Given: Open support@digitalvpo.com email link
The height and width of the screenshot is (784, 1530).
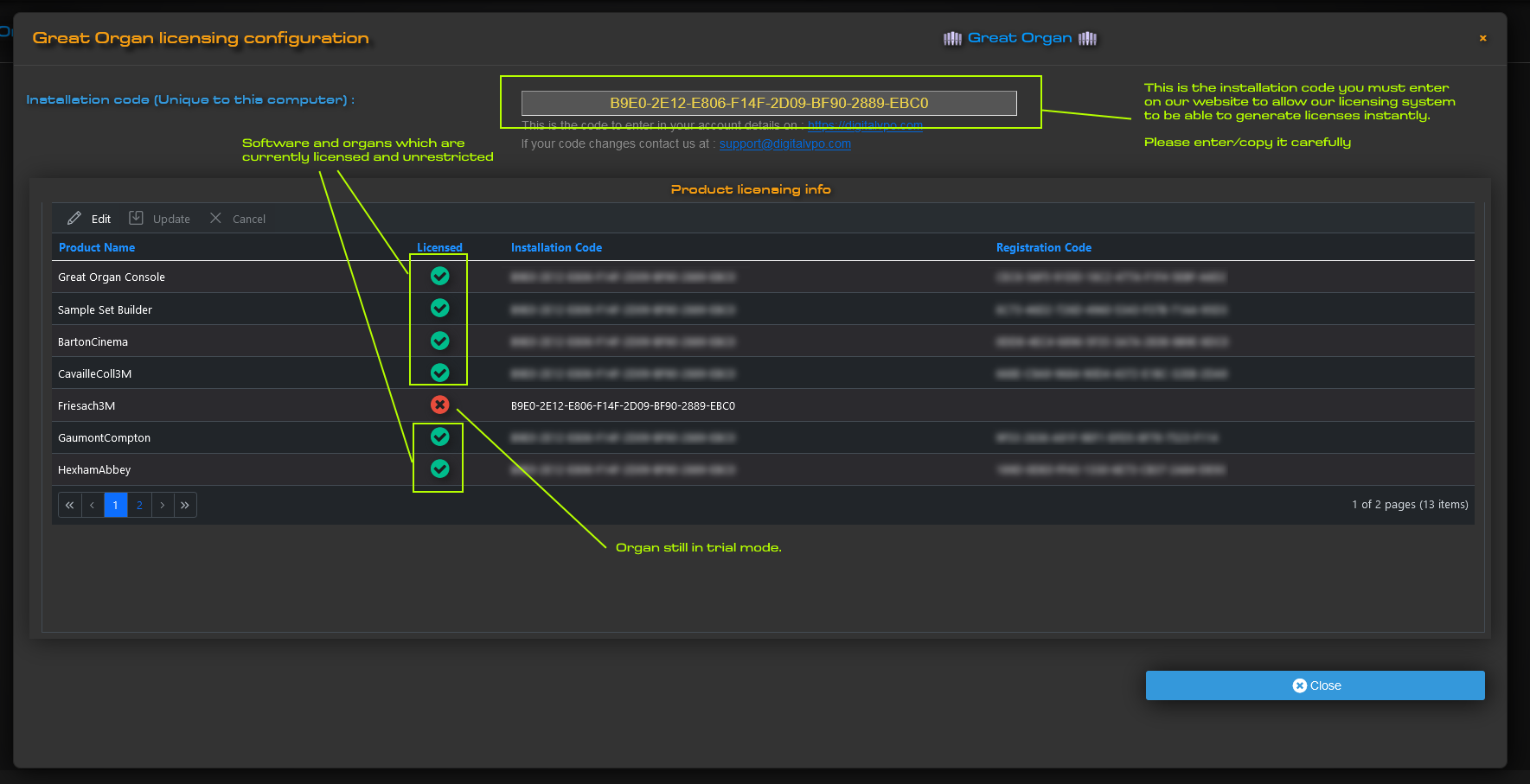Looking at the screenshot, I should click(785, 143).
